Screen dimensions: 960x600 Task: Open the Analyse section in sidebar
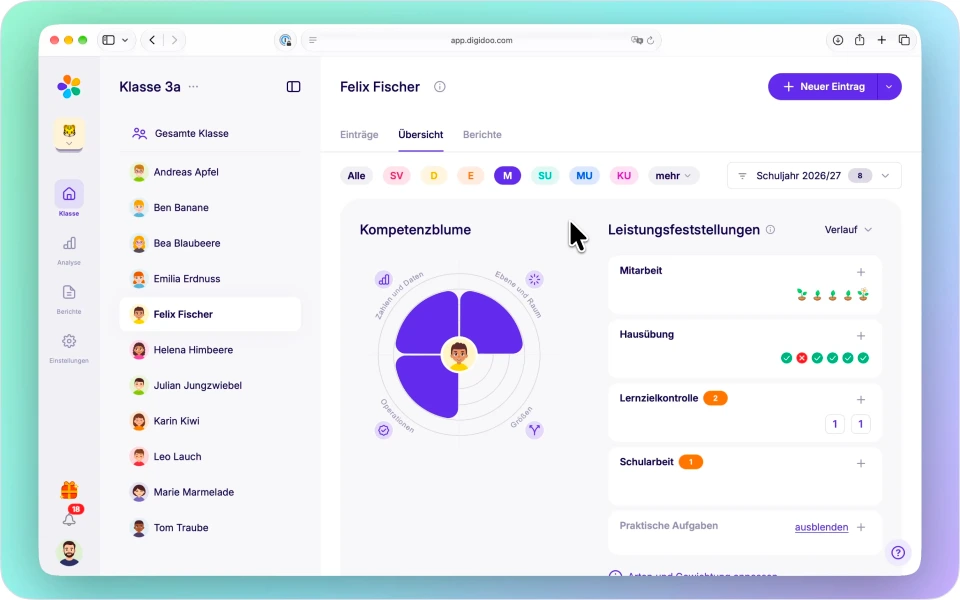(x=69, y=250)
